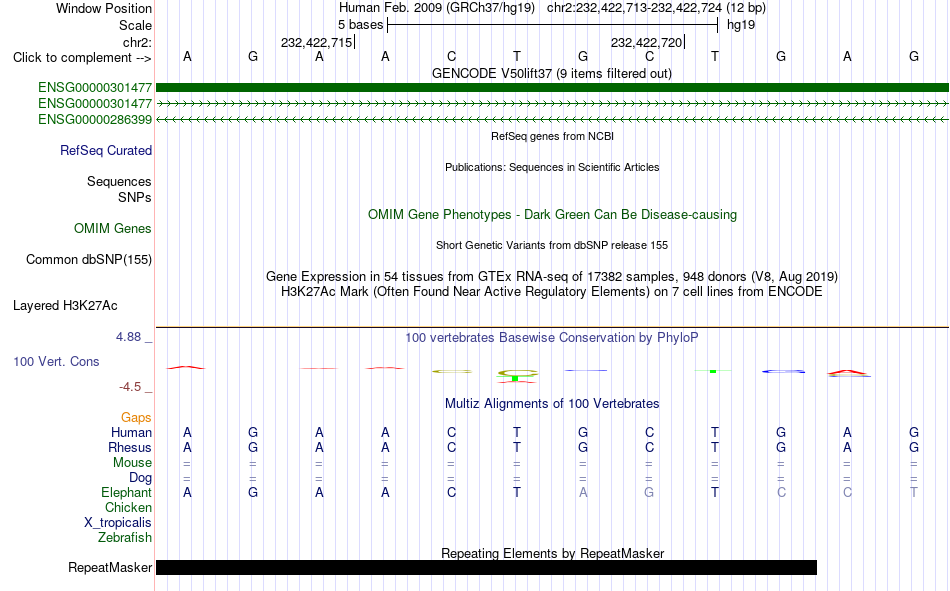Viewport: 950px width, 591px height.
Task: Click the solid green ENSG00000301477 exon bar
Action: [x=553, y=88]
